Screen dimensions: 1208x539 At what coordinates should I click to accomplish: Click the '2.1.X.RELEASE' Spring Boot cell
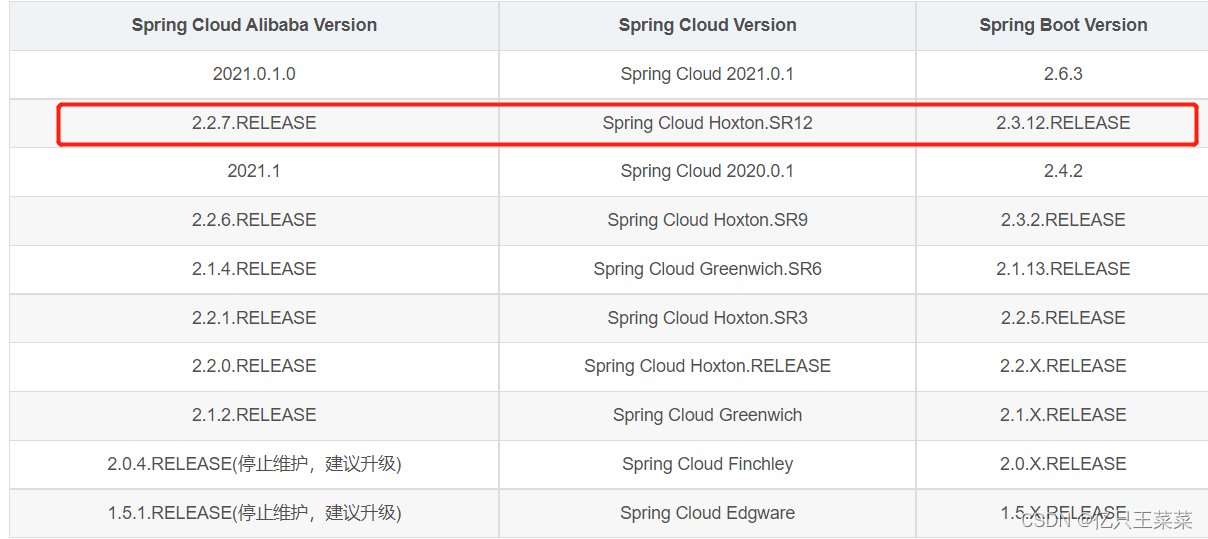pyautogui.click(x=1062, y=415)
